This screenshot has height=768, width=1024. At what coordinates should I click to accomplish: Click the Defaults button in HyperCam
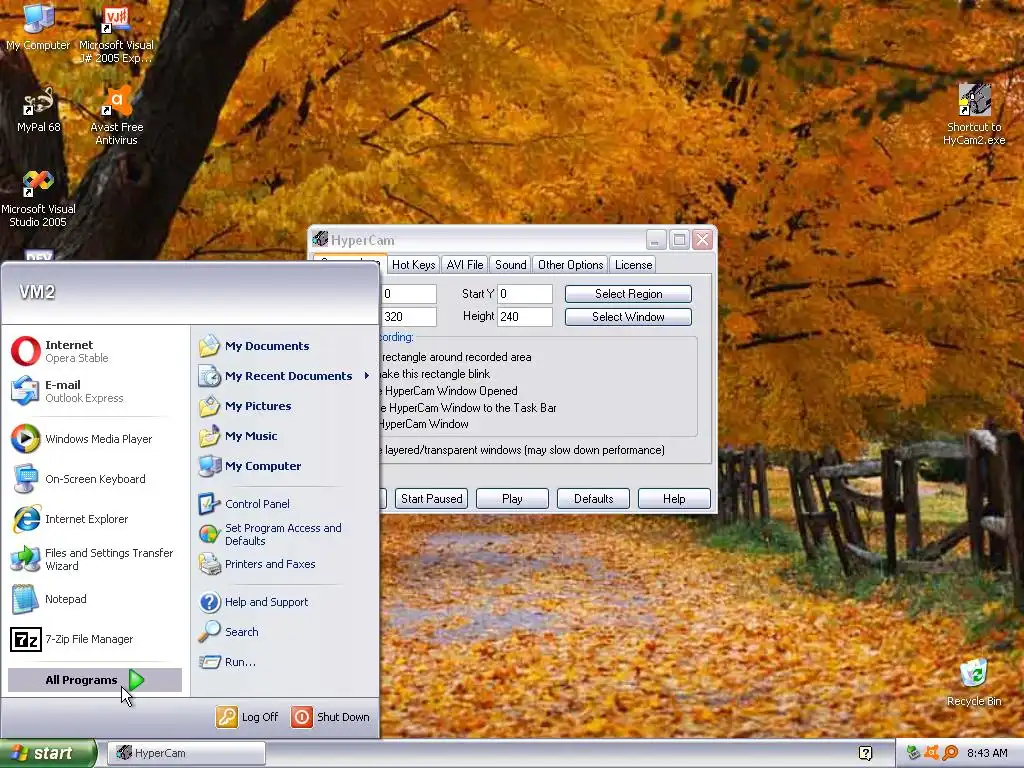click(x=593, y=498)
